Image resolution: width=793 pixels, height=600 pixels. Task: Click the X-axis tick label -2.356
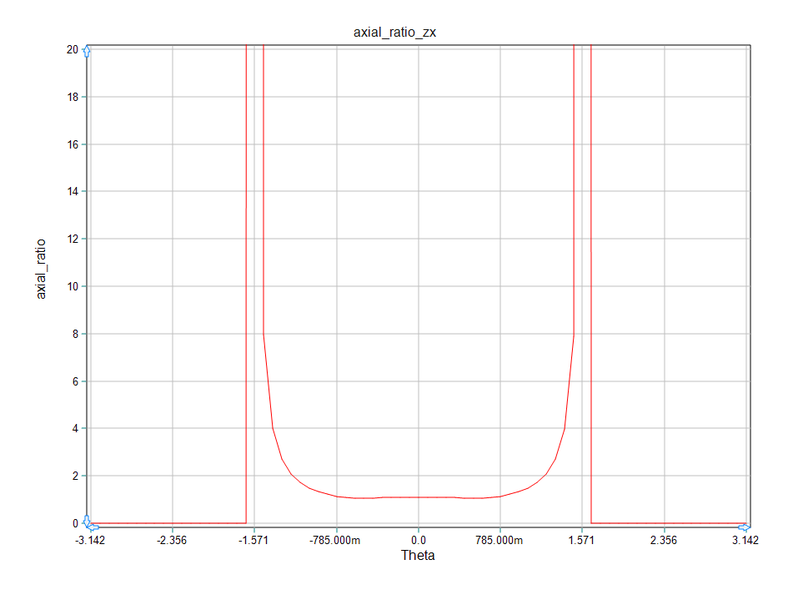pyautogui.click(x=172, y=540)
